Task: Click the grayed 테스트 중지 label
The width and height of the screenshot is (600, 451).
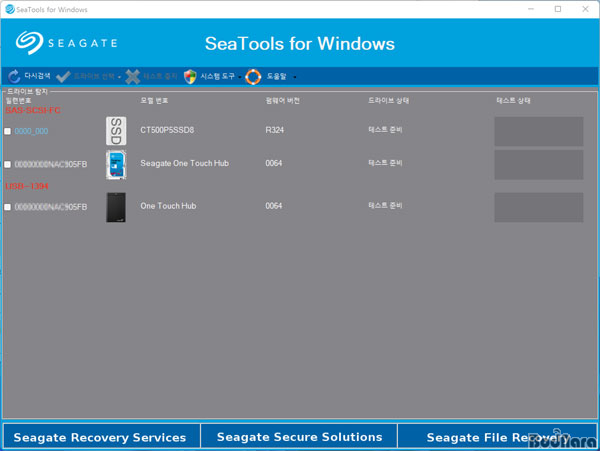Action: 160,76
